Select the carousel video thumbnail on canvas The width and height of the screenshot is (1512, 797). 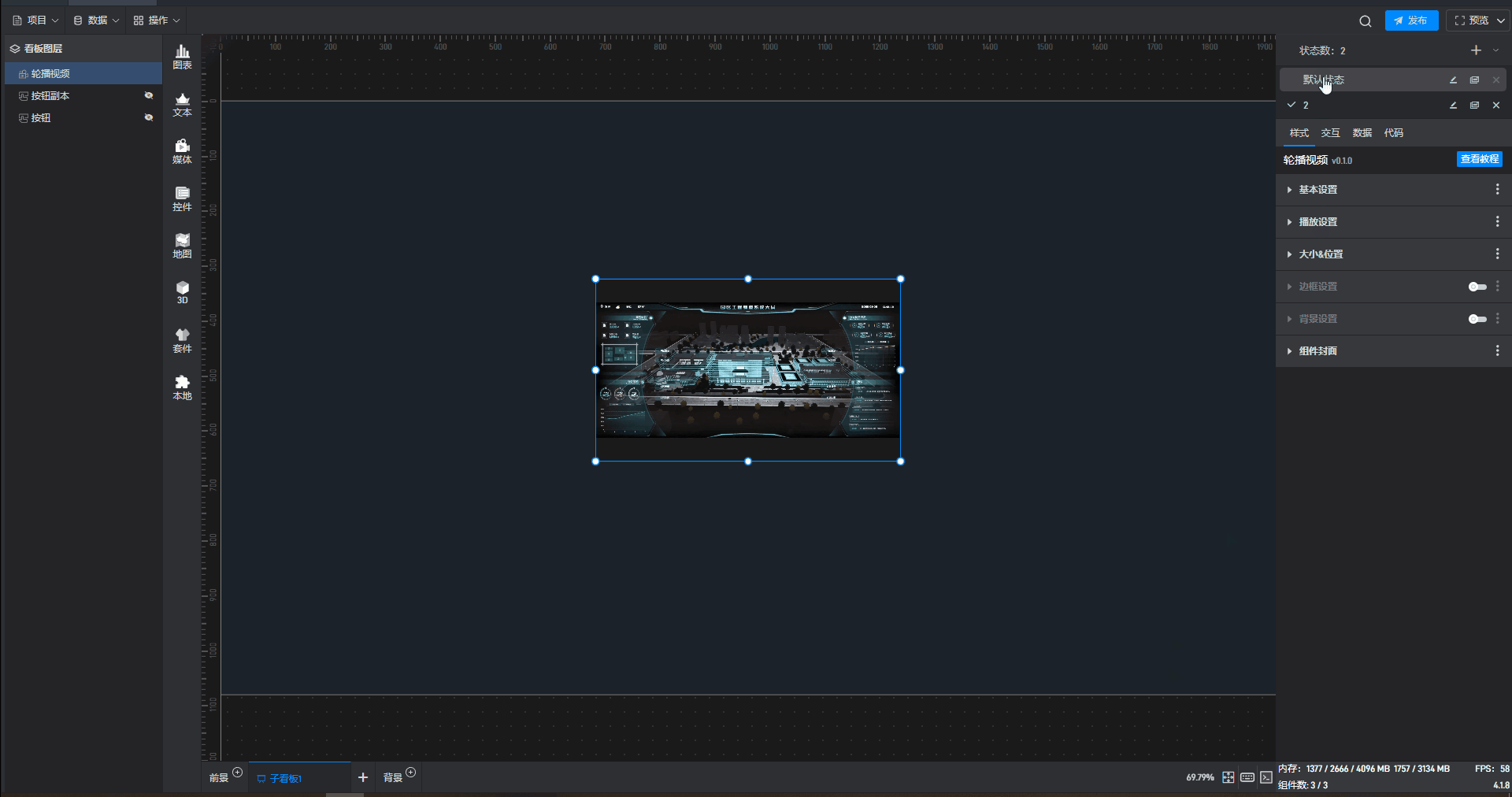pyautogui.click(x=747, y=369)
